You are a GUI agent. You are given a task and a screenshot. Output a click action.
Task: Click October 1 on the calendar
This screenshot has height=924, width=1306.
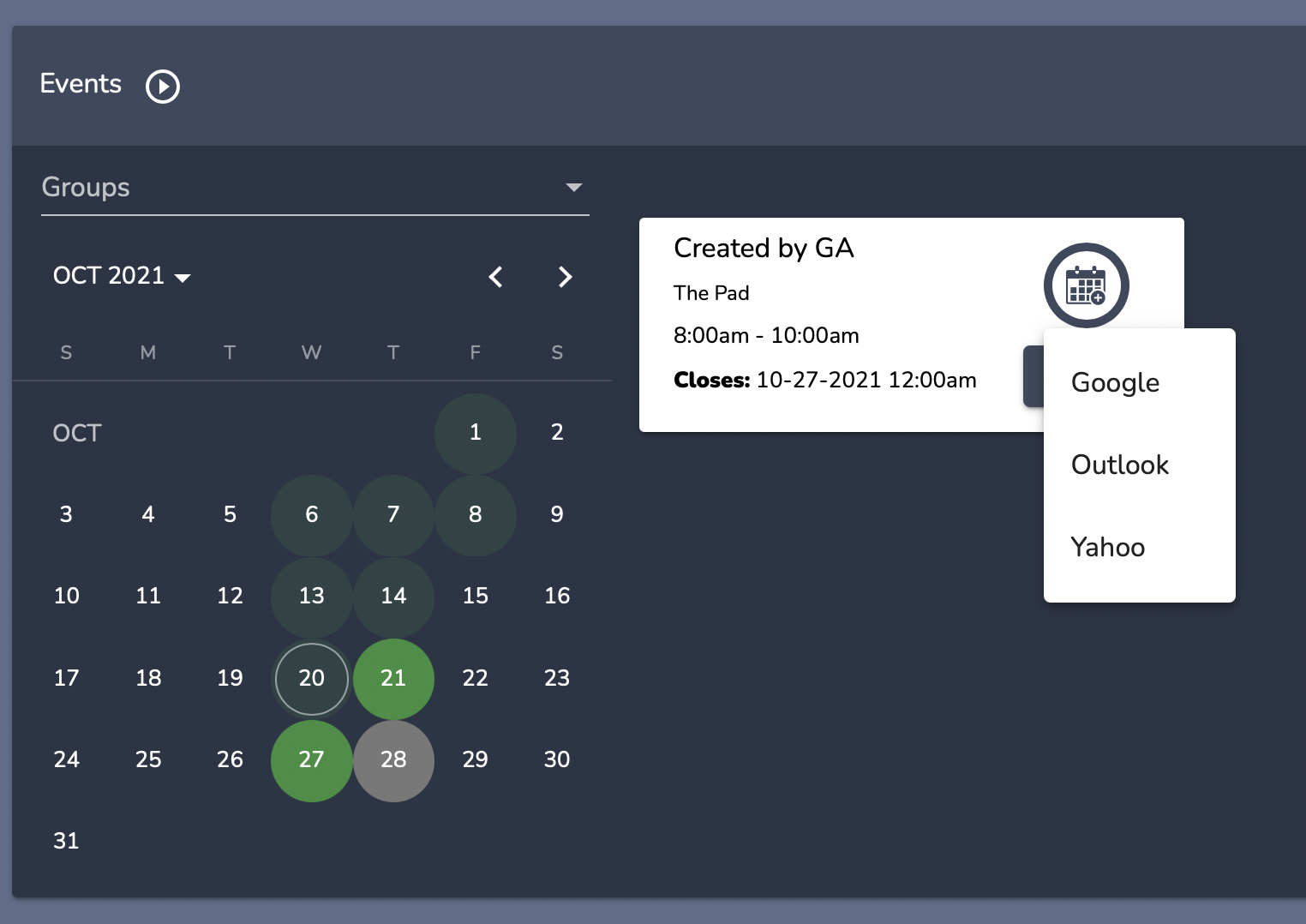(x=475, y=433)
